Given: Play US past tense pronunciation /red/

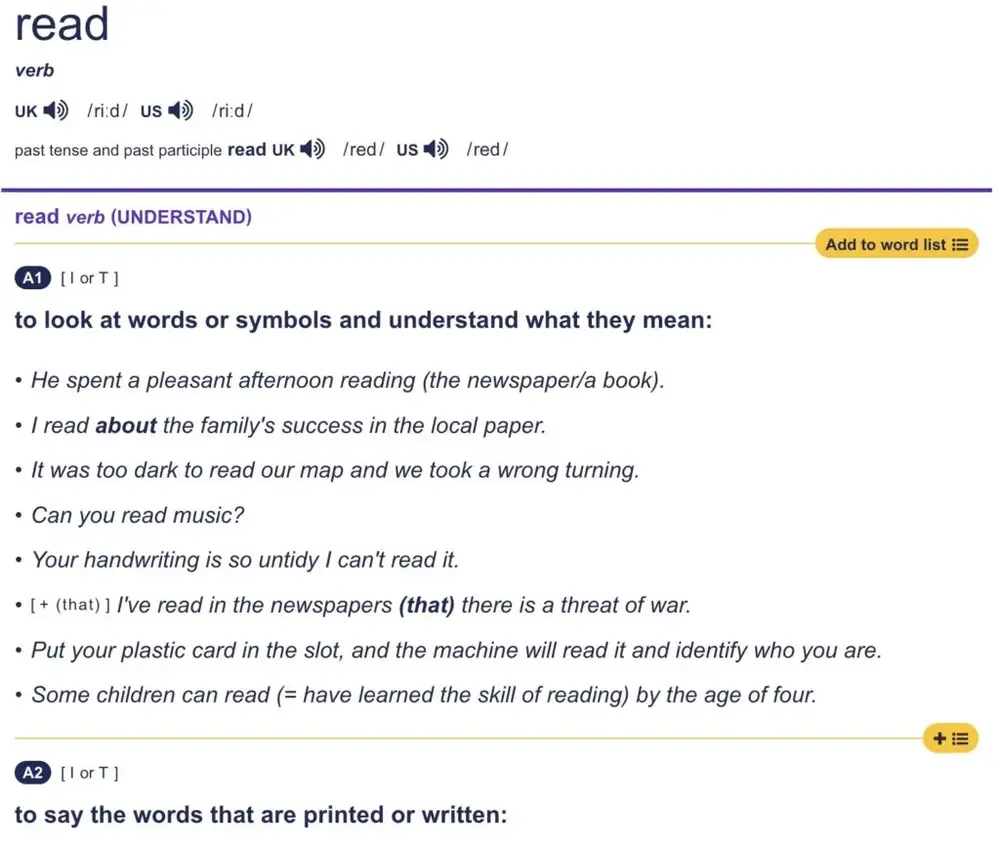Looking at the screenshot, I should (436, 149).
